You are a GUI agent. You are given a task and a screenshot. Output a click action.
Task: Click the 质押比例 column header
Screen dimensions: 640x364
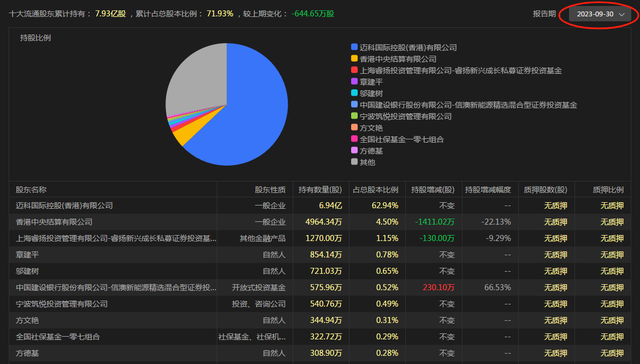tap(608, 189)
